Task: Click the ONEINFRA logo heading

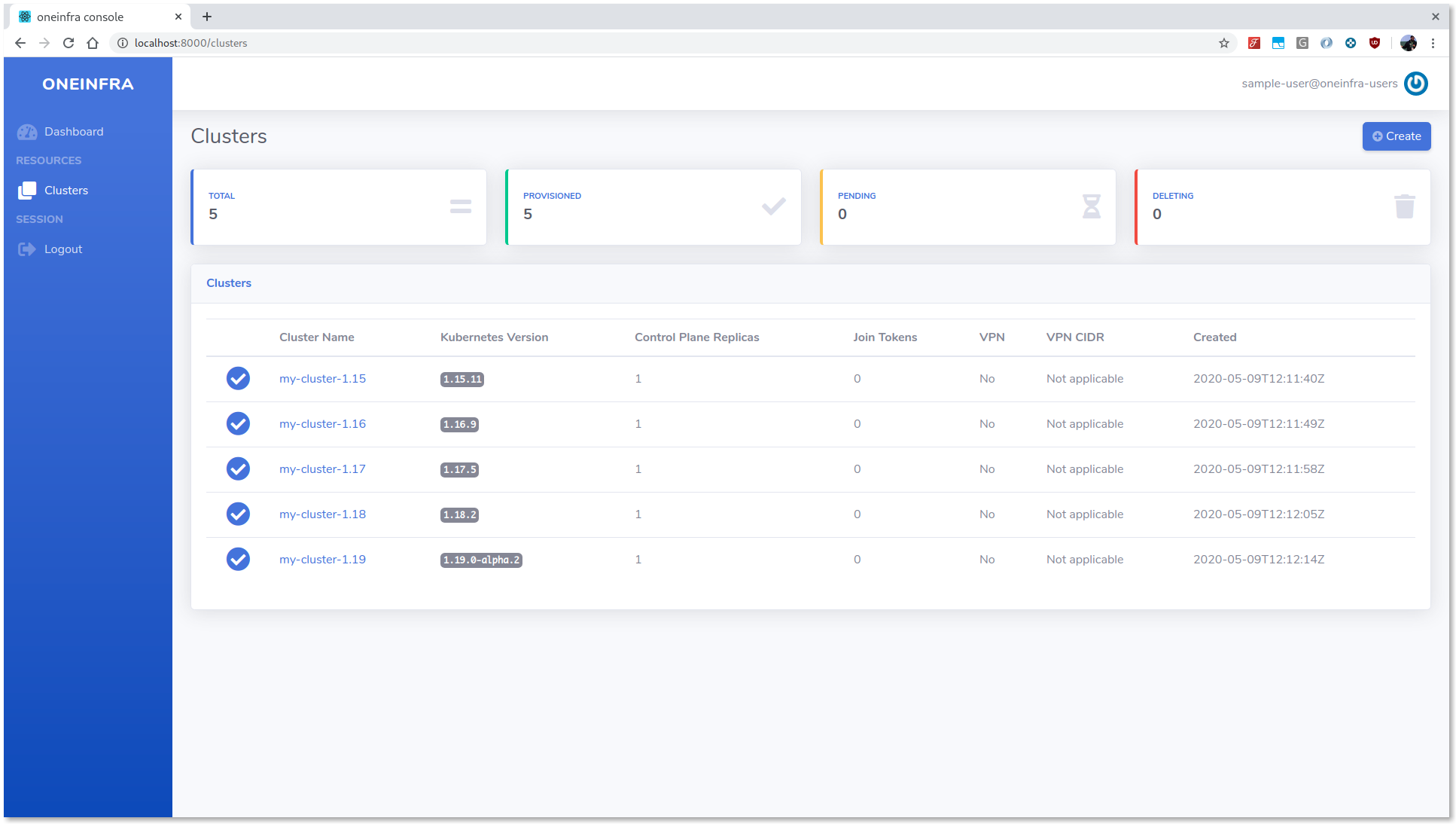Action: tap(88, 84)
